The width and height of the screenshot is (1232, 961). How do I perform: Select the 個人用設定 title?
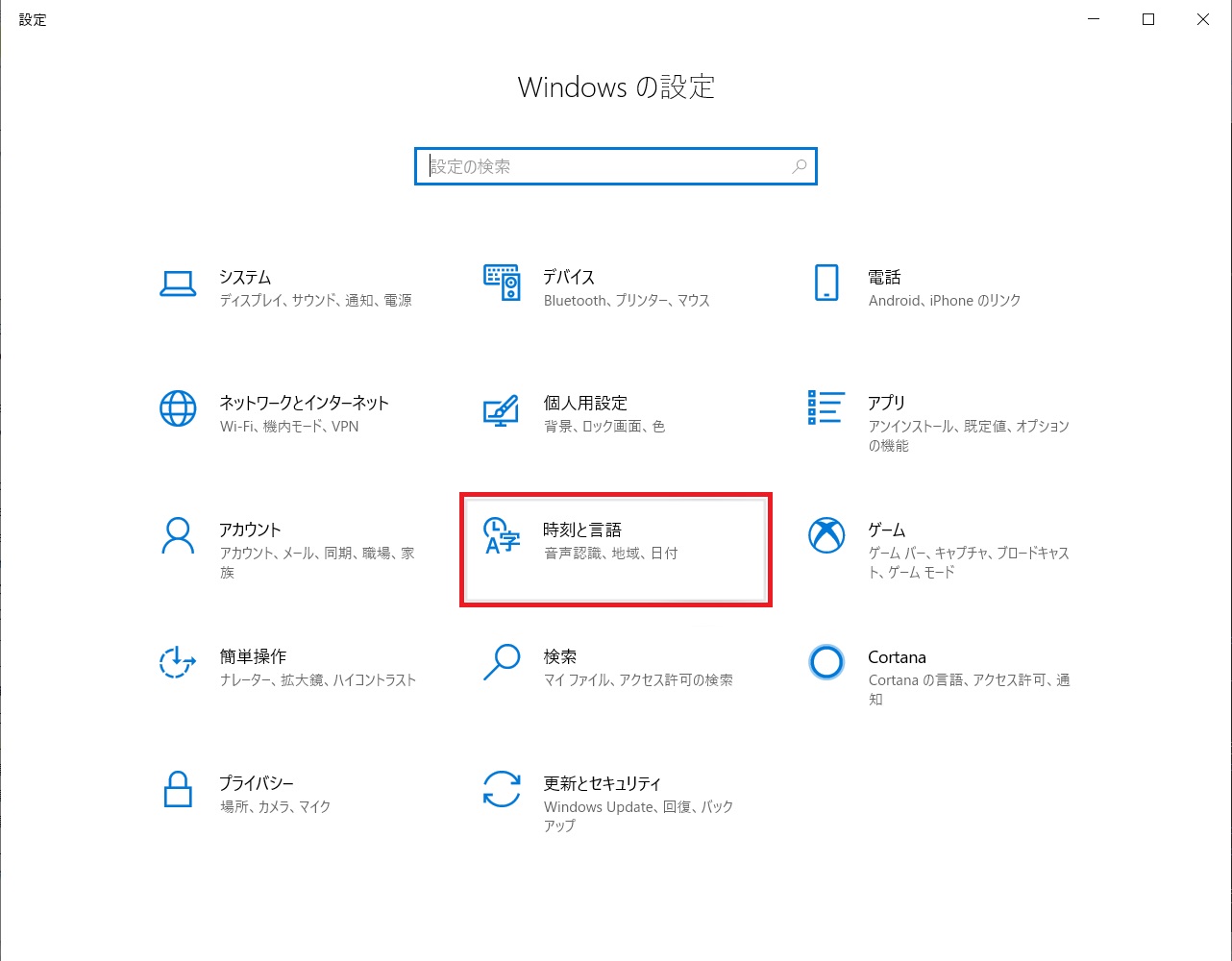(x=585, y=403)
